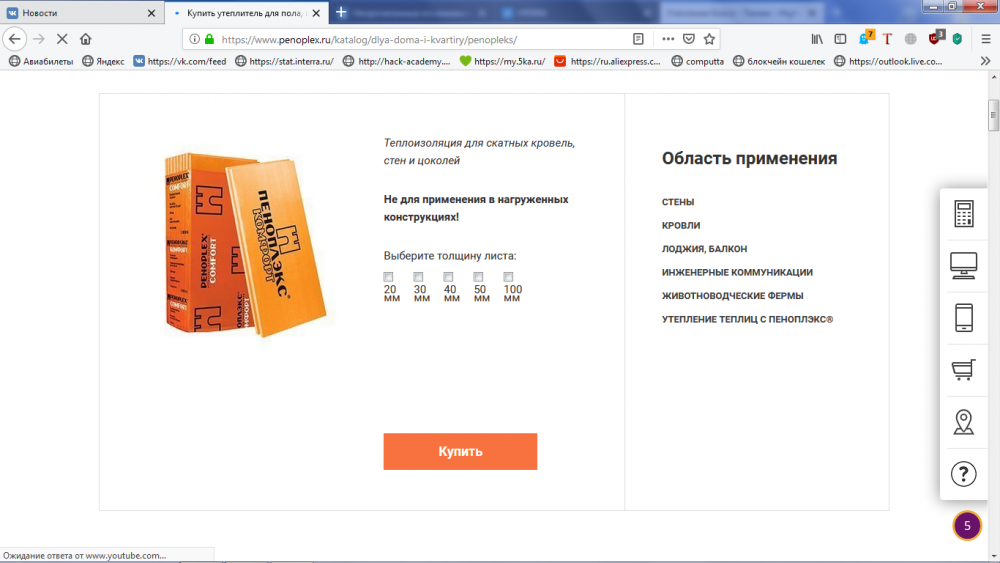Open the shopping cart sidebar icon
The image size is (1000, 563).
tap(964, 369)
